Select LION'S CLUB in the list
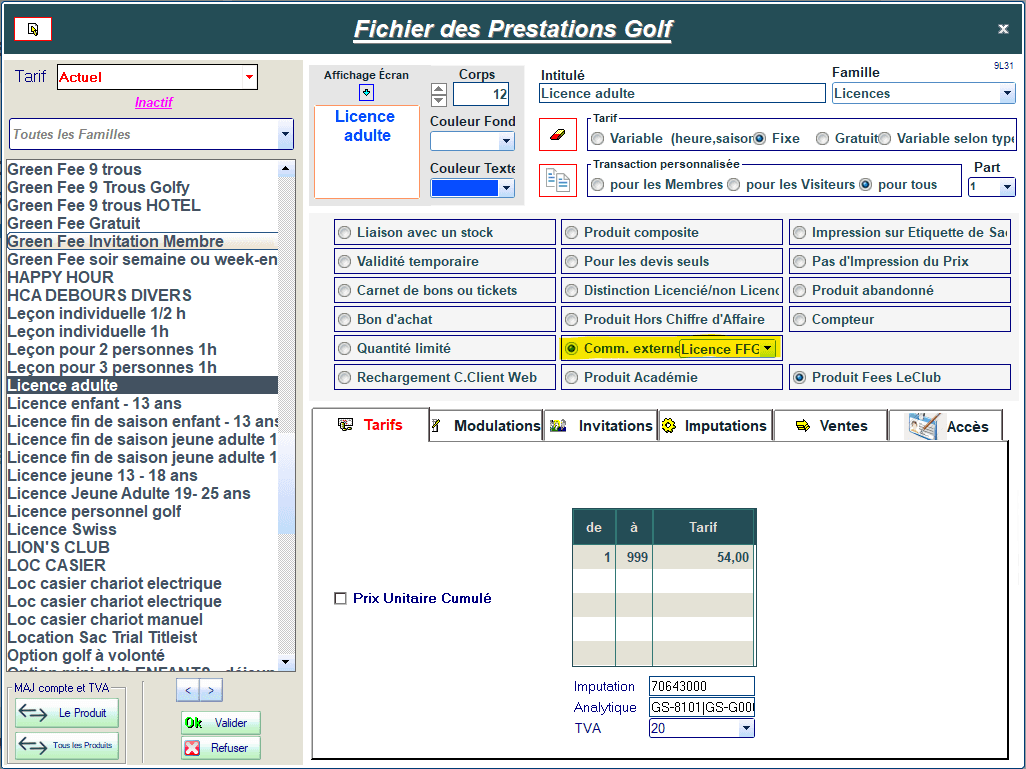This screenshot has height=769, width=1026. 142,548
